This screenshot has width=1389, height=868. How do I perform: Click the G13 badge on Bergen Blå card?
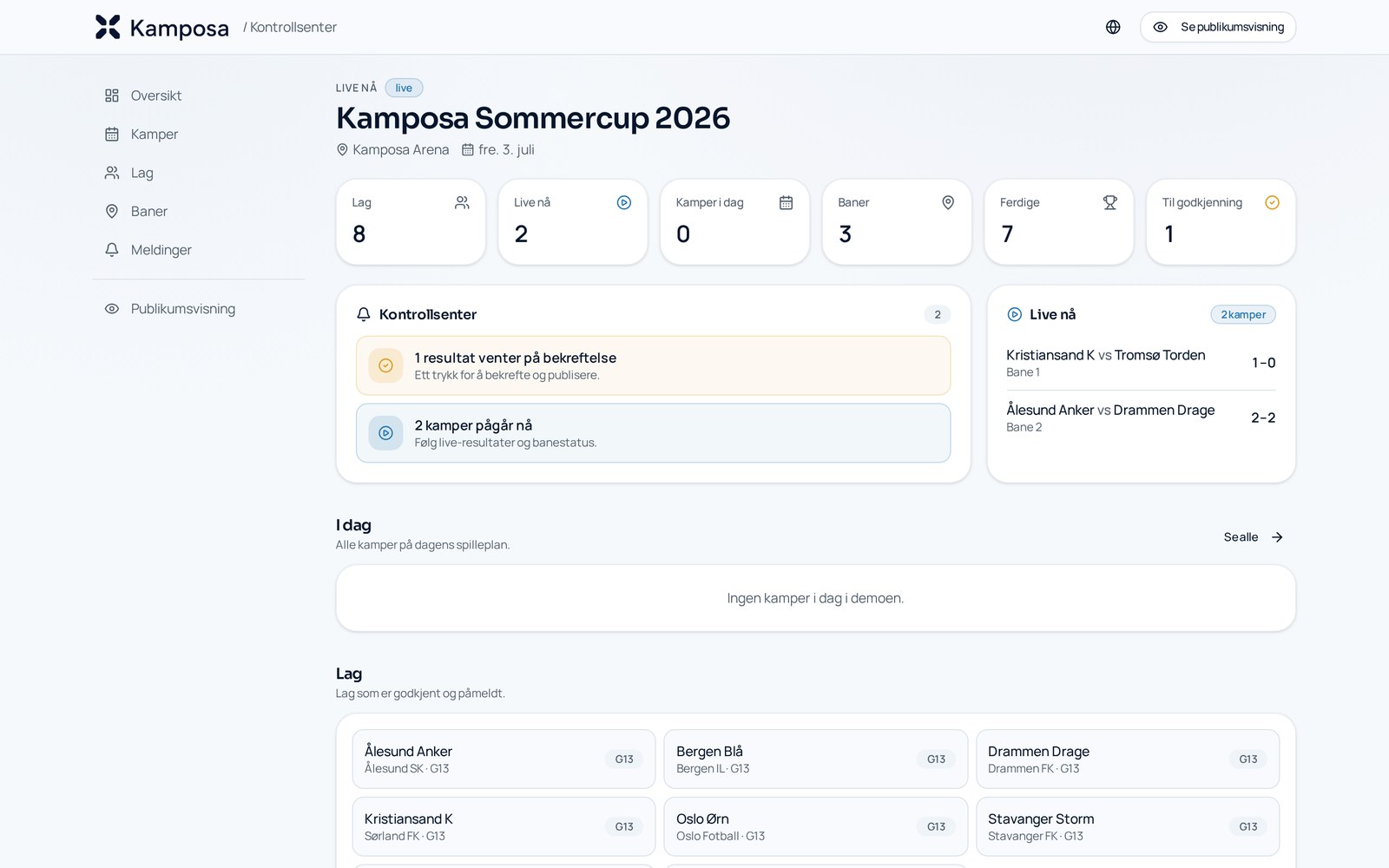[936, 759]
